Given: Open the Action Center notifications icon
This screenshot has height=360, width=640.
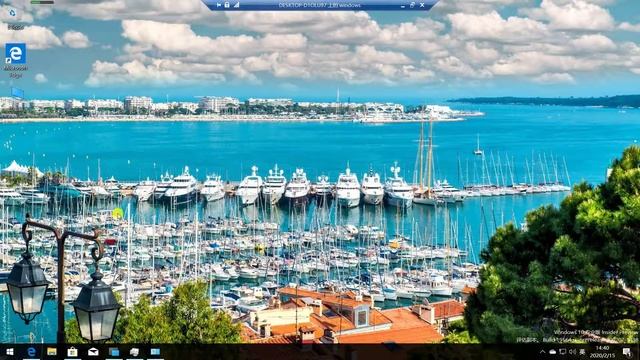Looking at the screenshot, I should 627,351.
